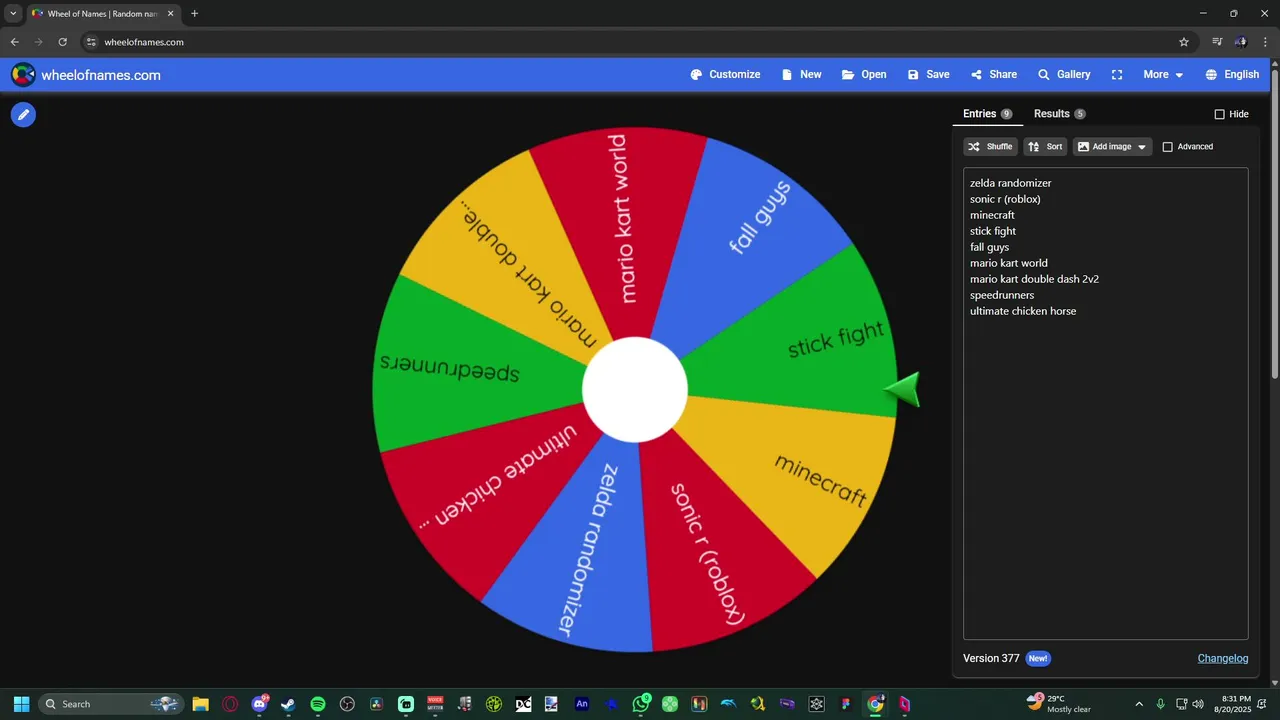Expand the More dropdown menu
This screenshot has width=1280, height=720.
click(1163, 75)
